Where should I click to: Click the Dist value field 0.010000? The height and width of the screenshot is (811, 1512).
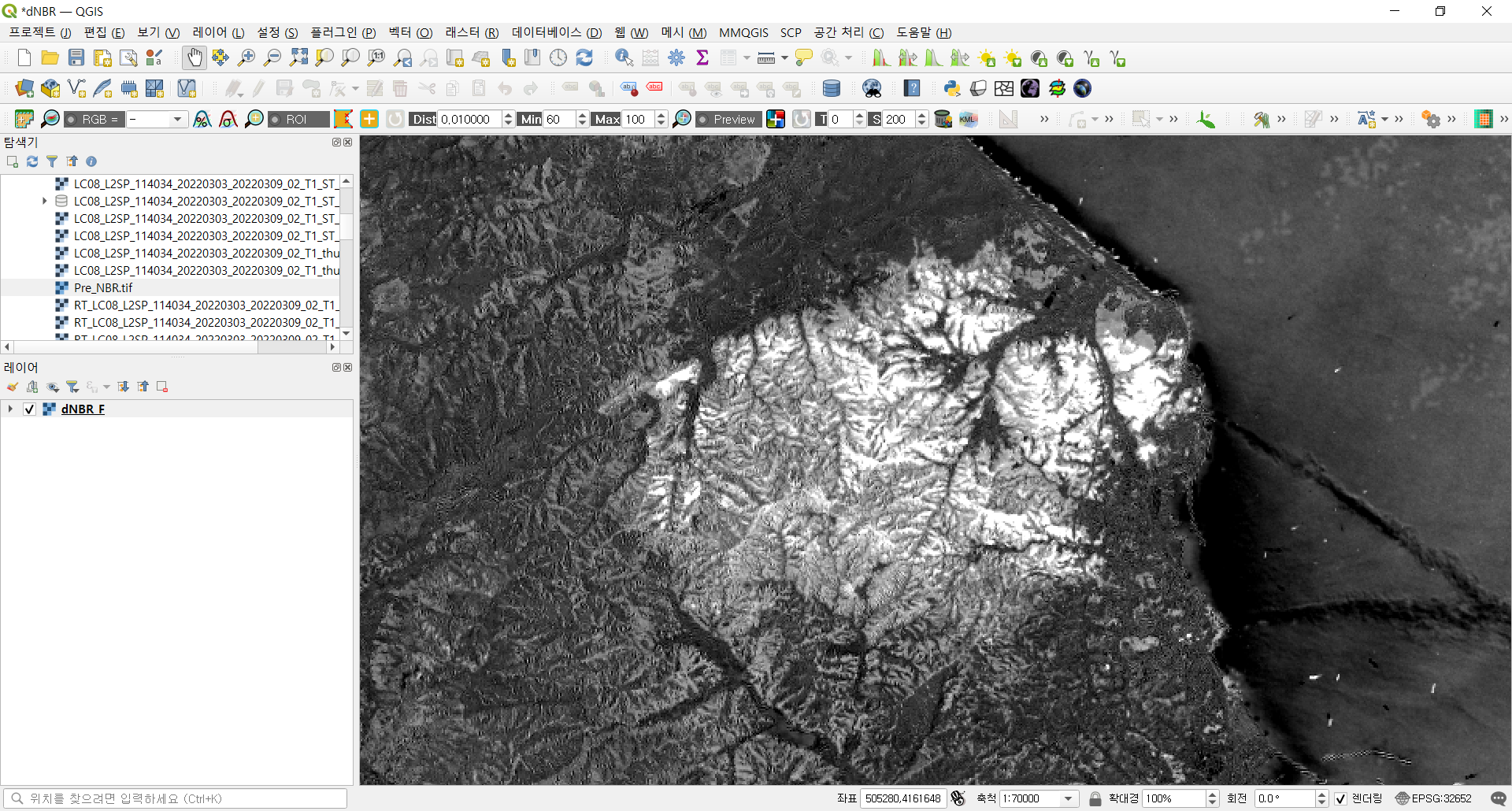[x=469, y=119]
